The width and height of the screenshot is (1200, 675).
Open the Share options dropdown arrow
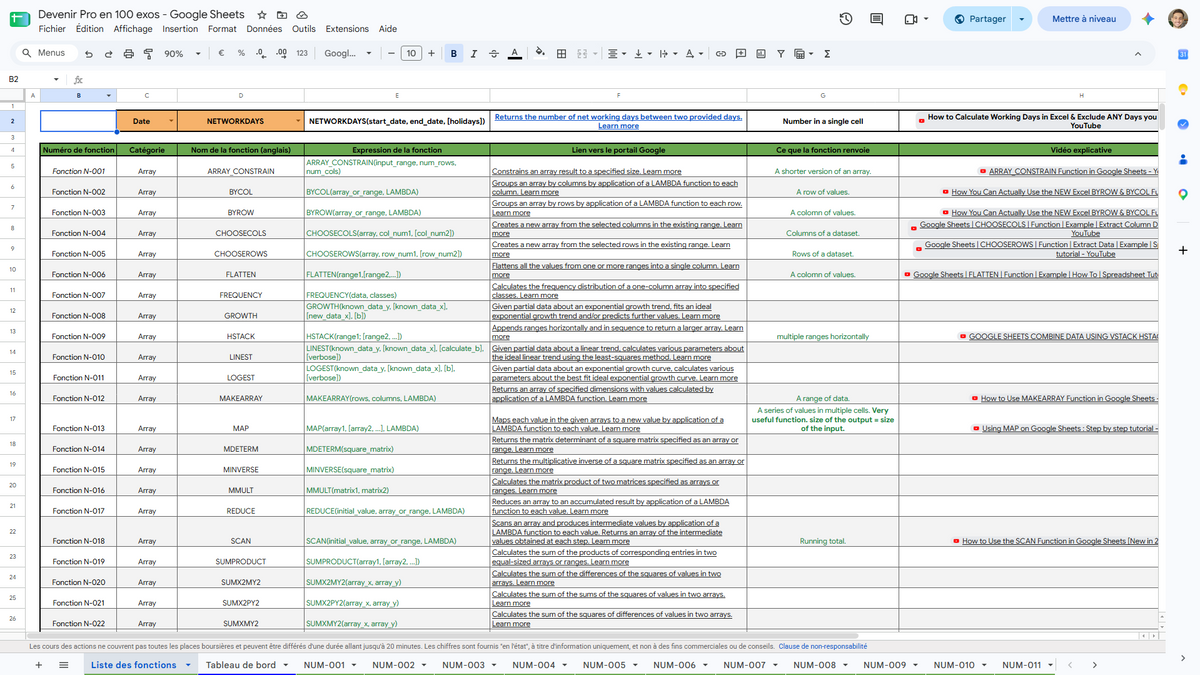1021,19
